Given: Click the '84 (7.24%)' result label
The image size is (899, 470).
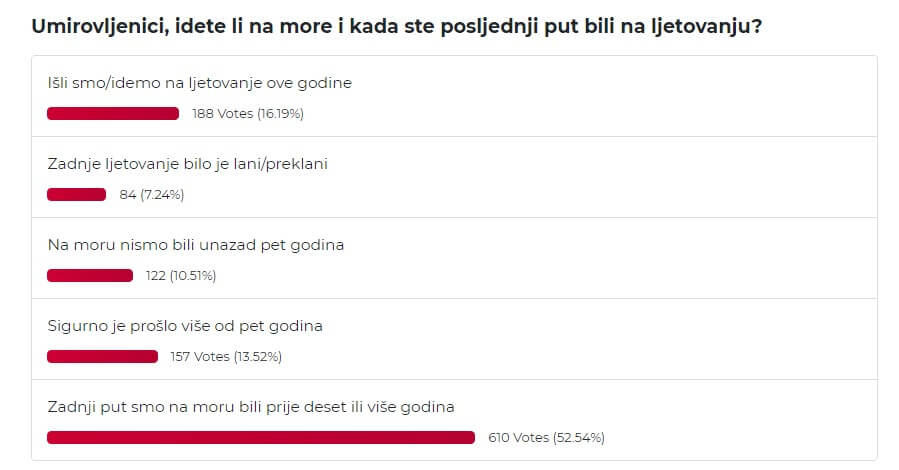Looking at the screenshot, I should (x=151, y=195).
